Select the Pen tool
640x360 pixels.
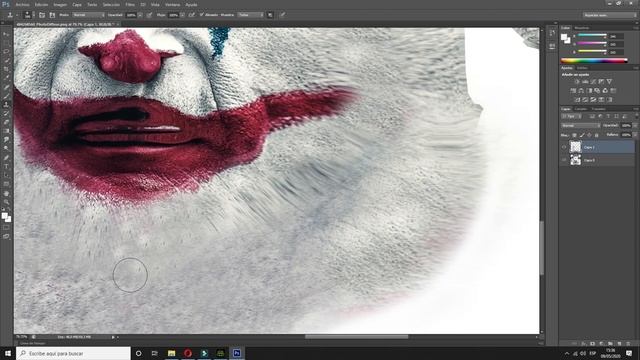pyautogui.click(x=6, y=158)
